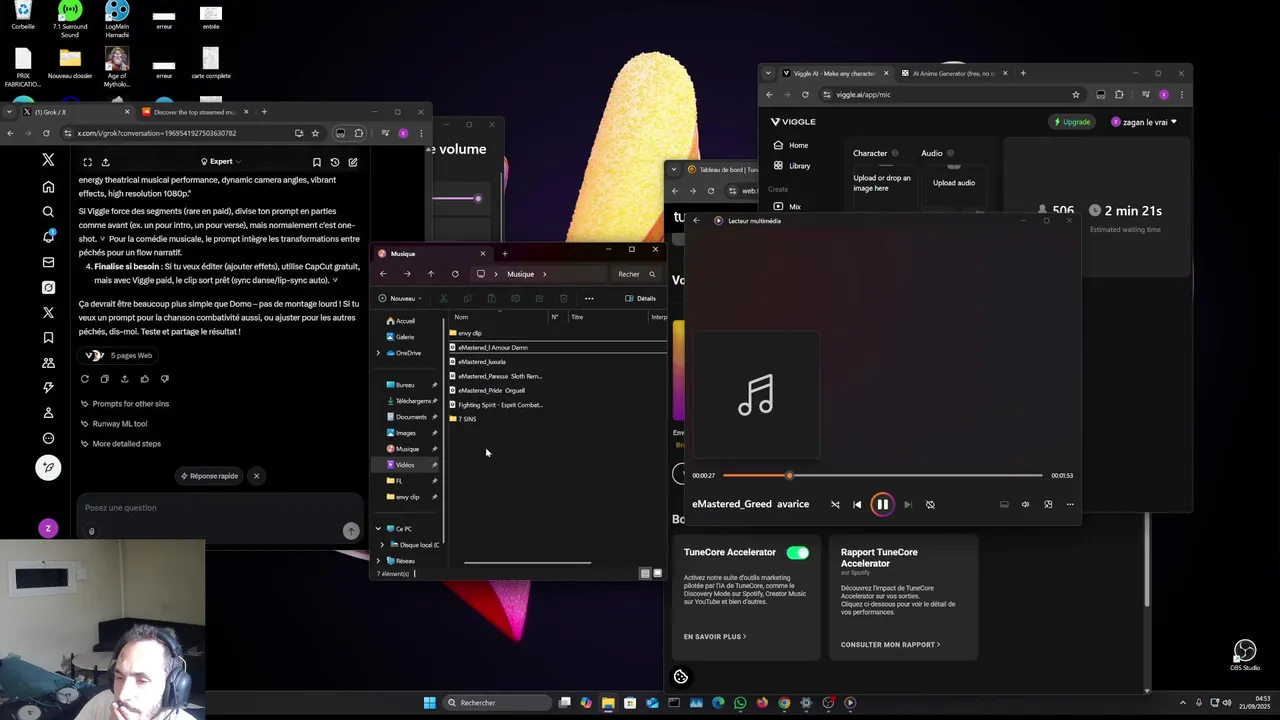The image size is (1280, 720).
Task: Expand the Réseau tree node
Action: coord(378,561)
